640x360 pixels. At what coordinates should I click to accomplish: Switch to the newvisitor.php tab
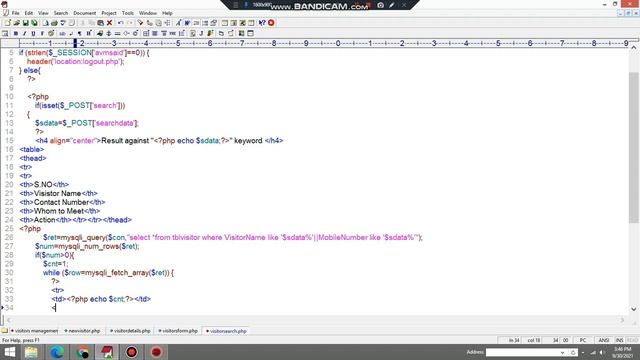point(82,331)
